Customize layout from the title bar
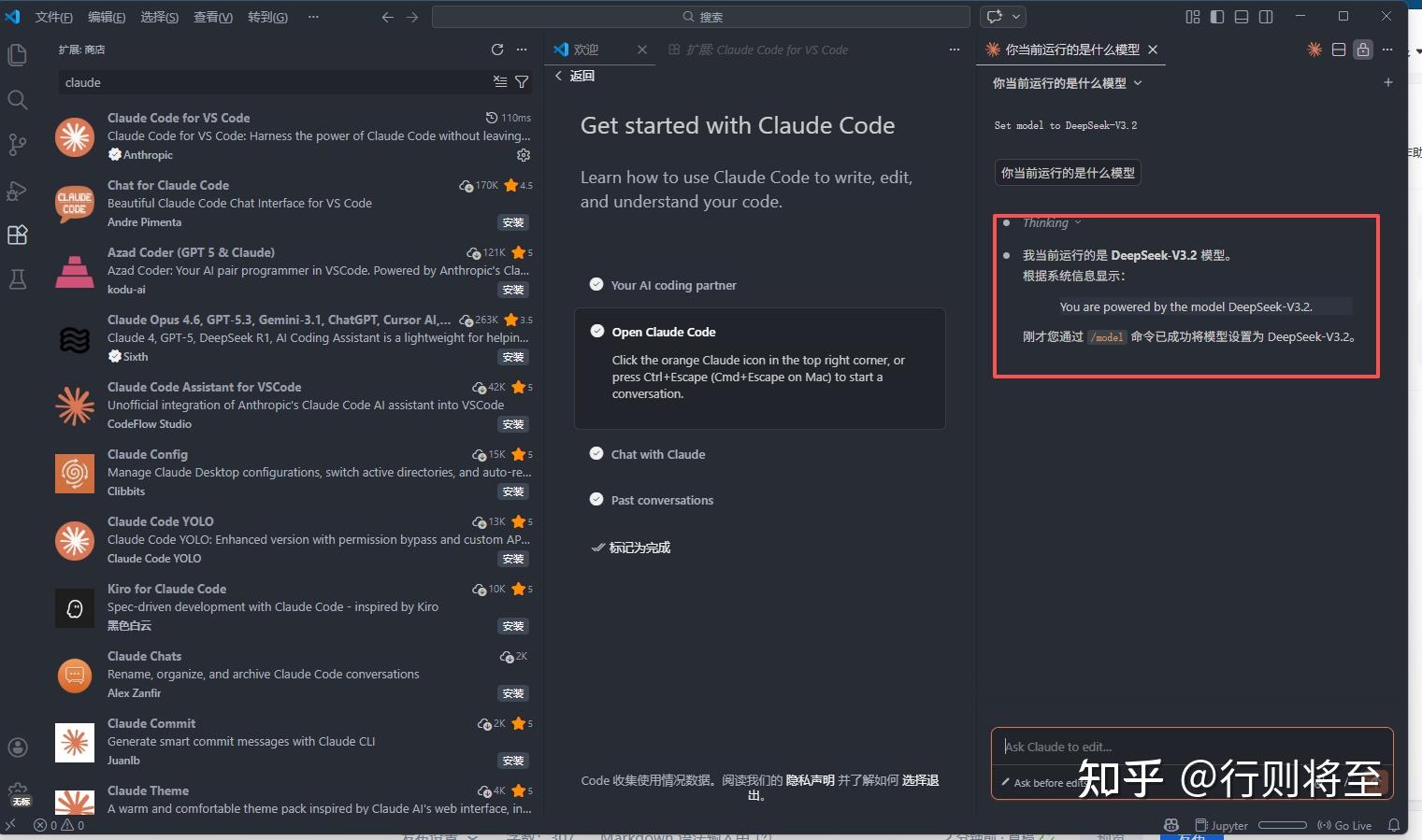This screenshot has height=840, width=1422. pyautogui.click(x=1193, y=17)
